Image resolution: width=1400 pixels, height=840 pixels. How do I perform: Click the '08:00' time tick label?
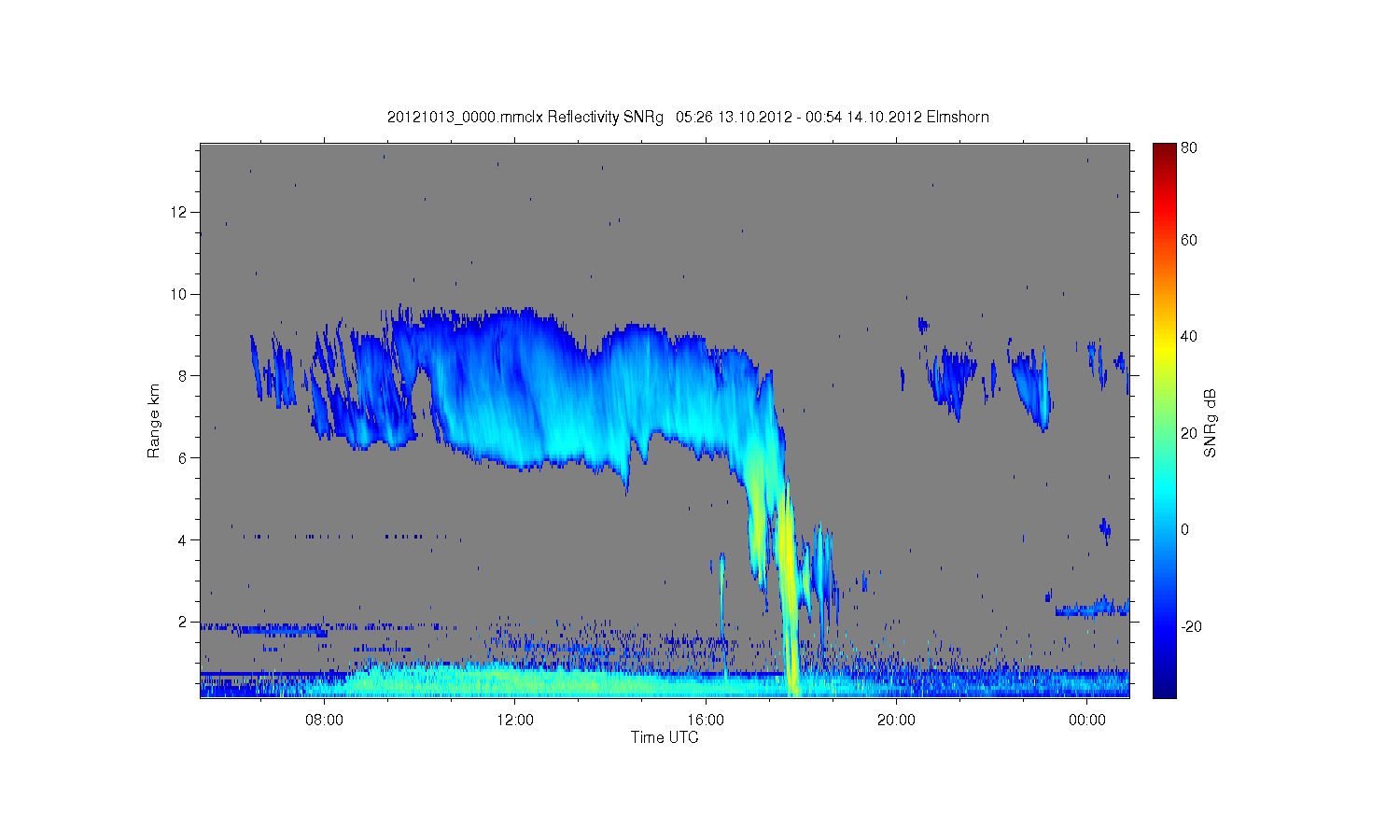[324, 720]
